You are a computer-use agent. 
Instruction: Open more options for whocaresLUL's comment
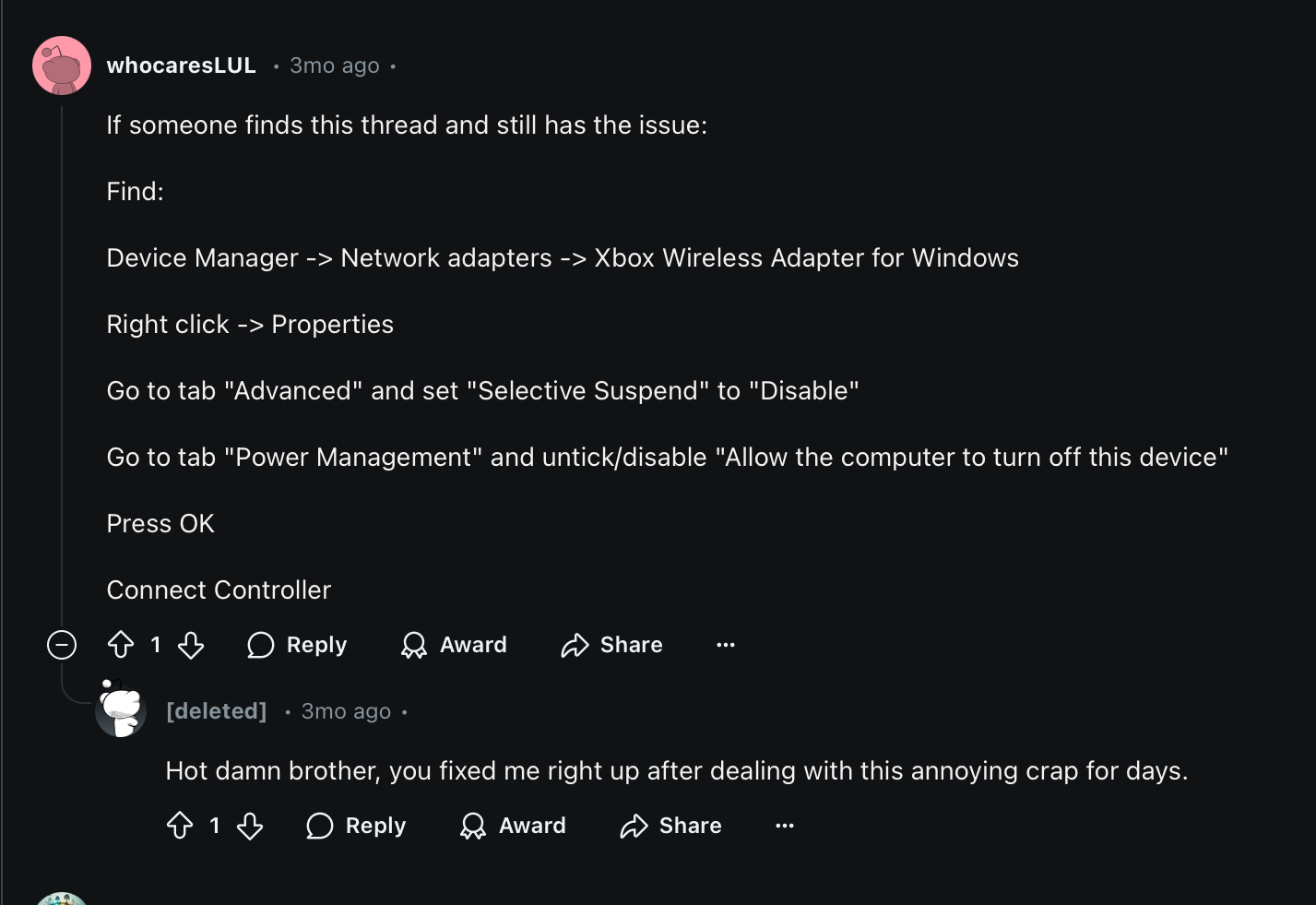726,645
